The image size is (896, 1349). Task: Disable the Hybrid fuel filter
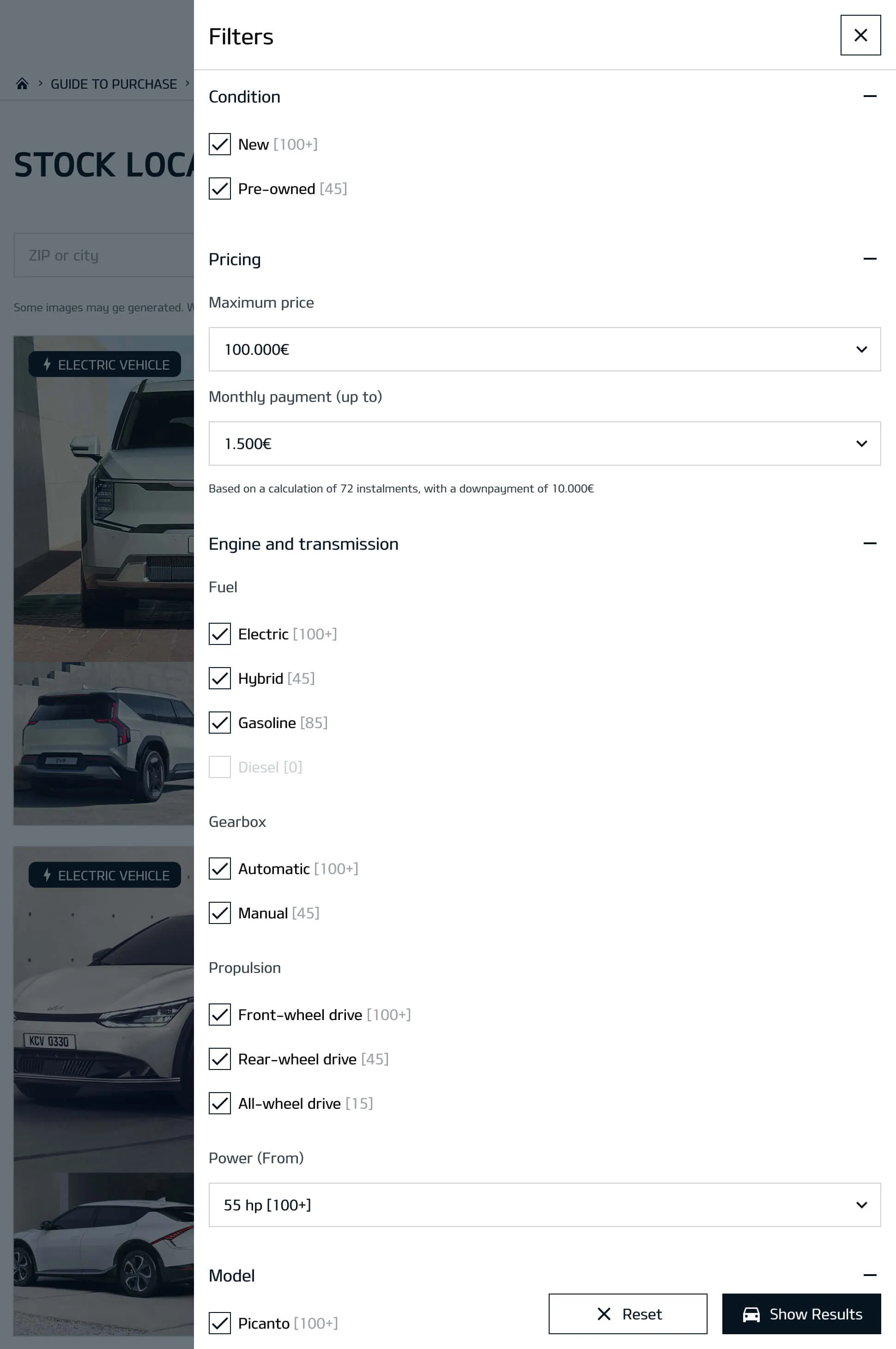(219, 679)
